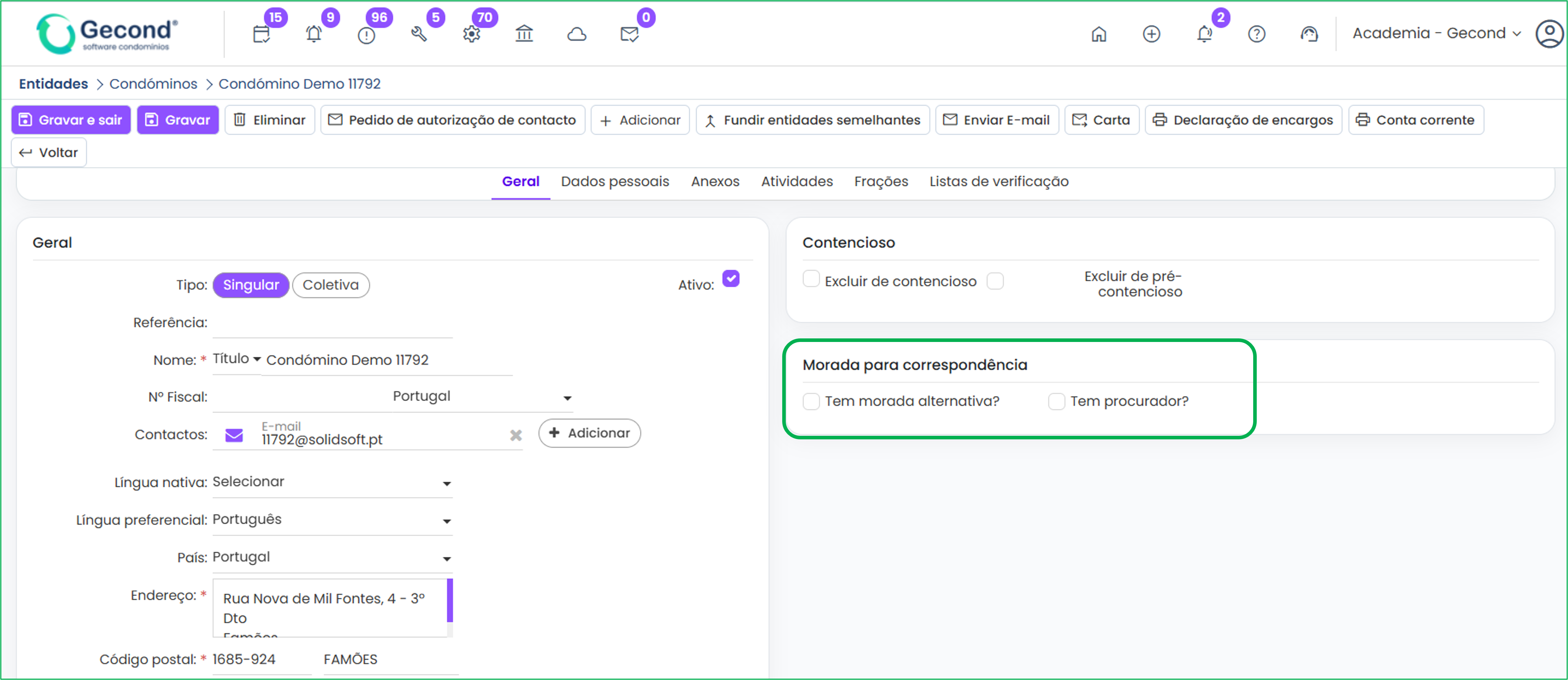This screenshot has height=680, width=1568.
Task: Click Eliminar button
Action: pyautogui.click(x=270, y=120)
